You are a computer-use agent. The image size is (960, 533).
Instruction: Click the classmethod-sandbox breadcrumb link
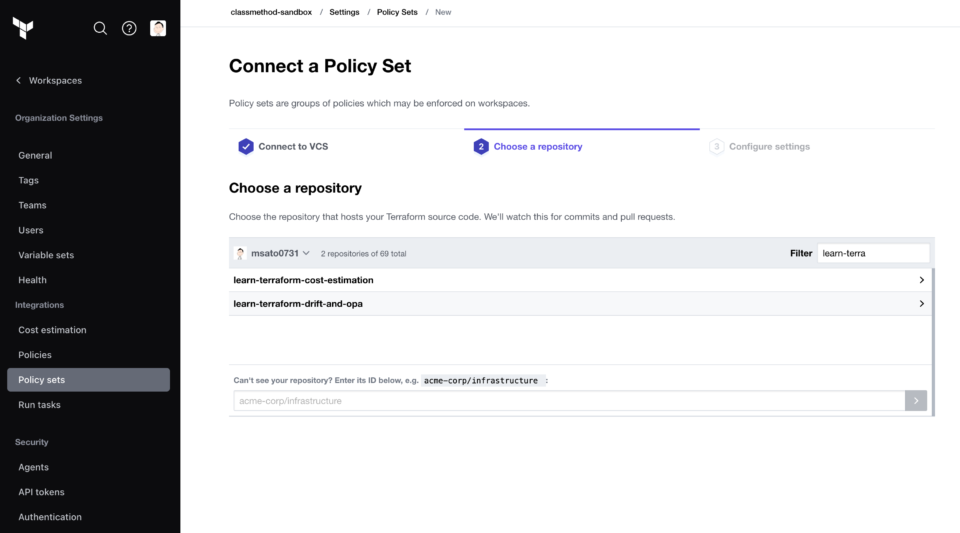tap(271, 12)
